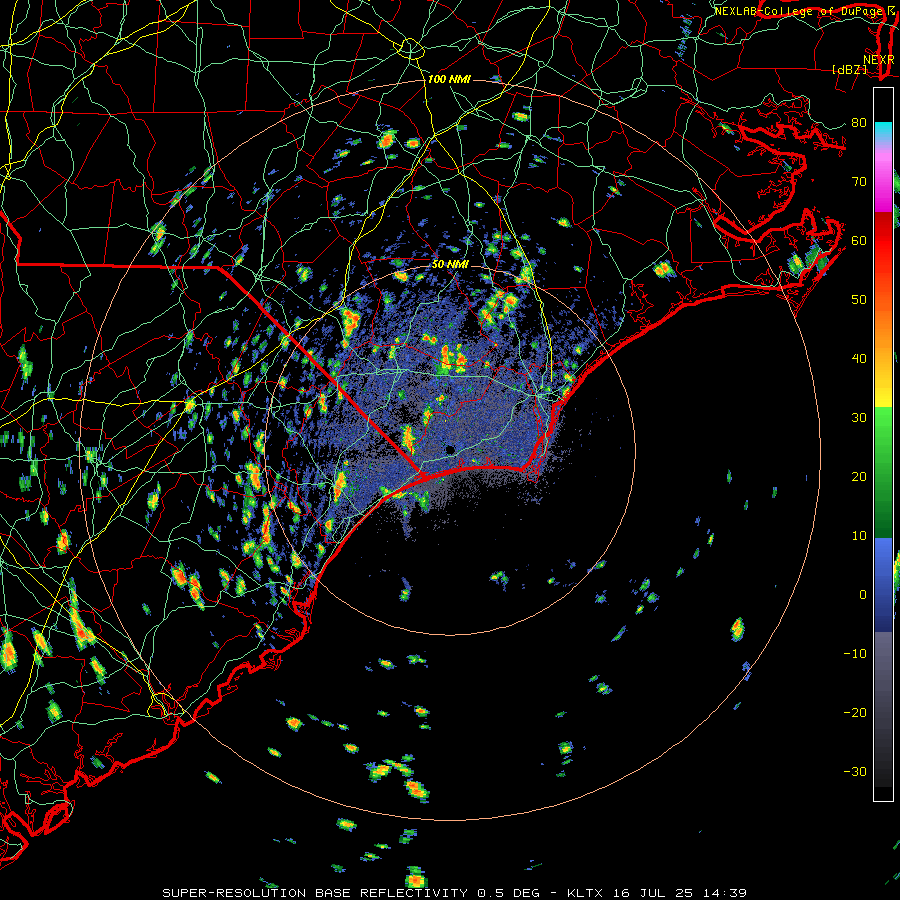Click the 50 value on the dBZ scale
Screen dimensions: 900x900
point(859,299)
